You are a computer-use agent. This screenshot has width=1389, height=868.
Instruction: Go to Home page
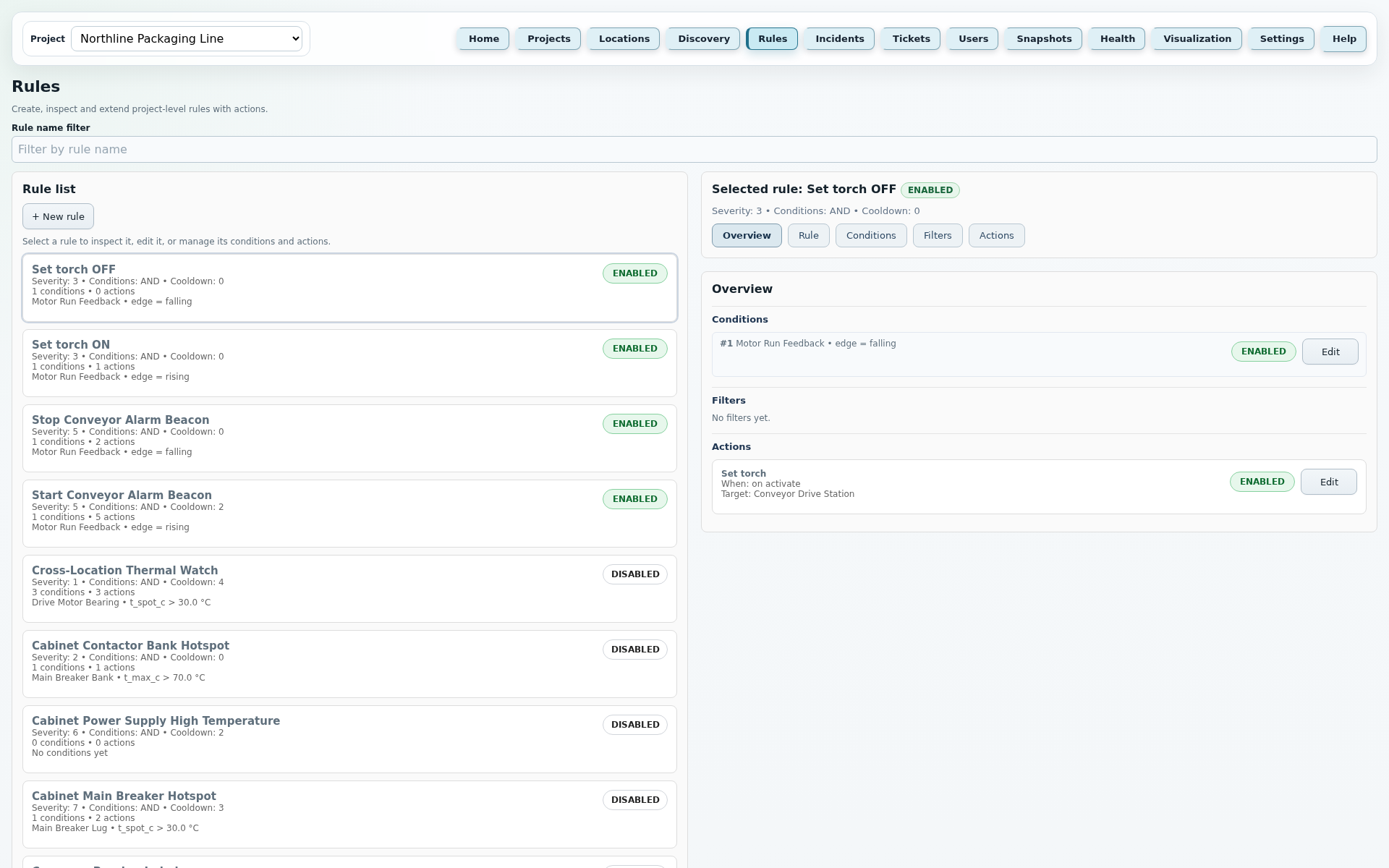[x=483, y=39]
